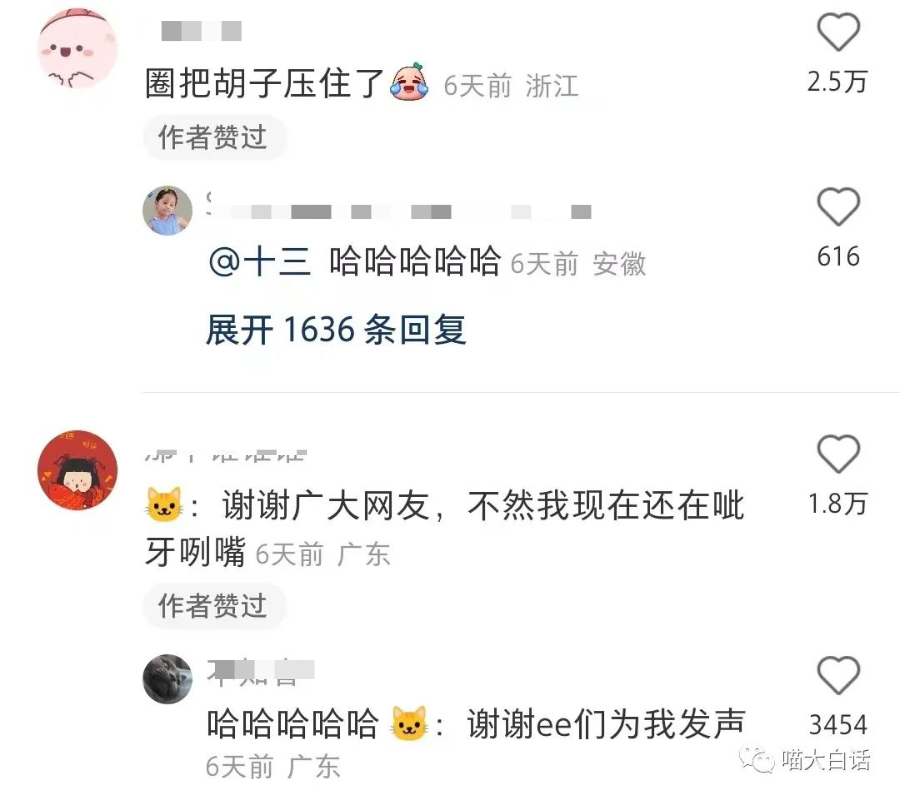Screen dimensions: 900x800
Task: Select the comment starting 谢谢广大网友
Action: (x=445, y=529)
